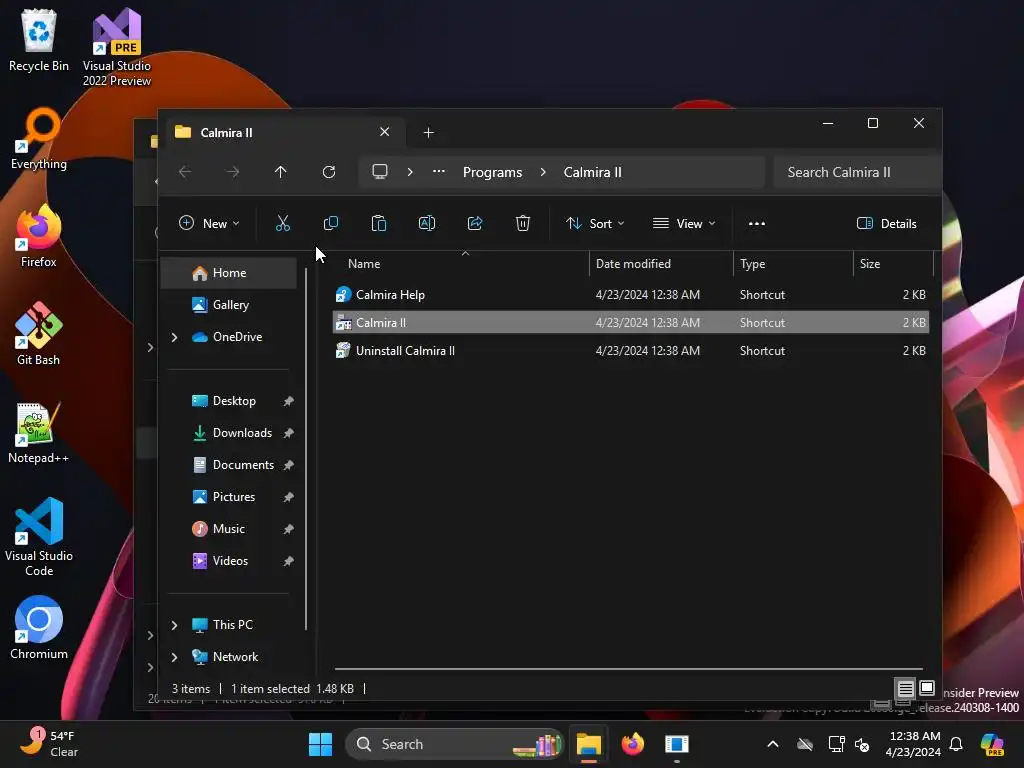Viewport: 1024px width, 768px height.
Task: Open Notepad++ desktop shortcut
Action: [x=39, y=432]
